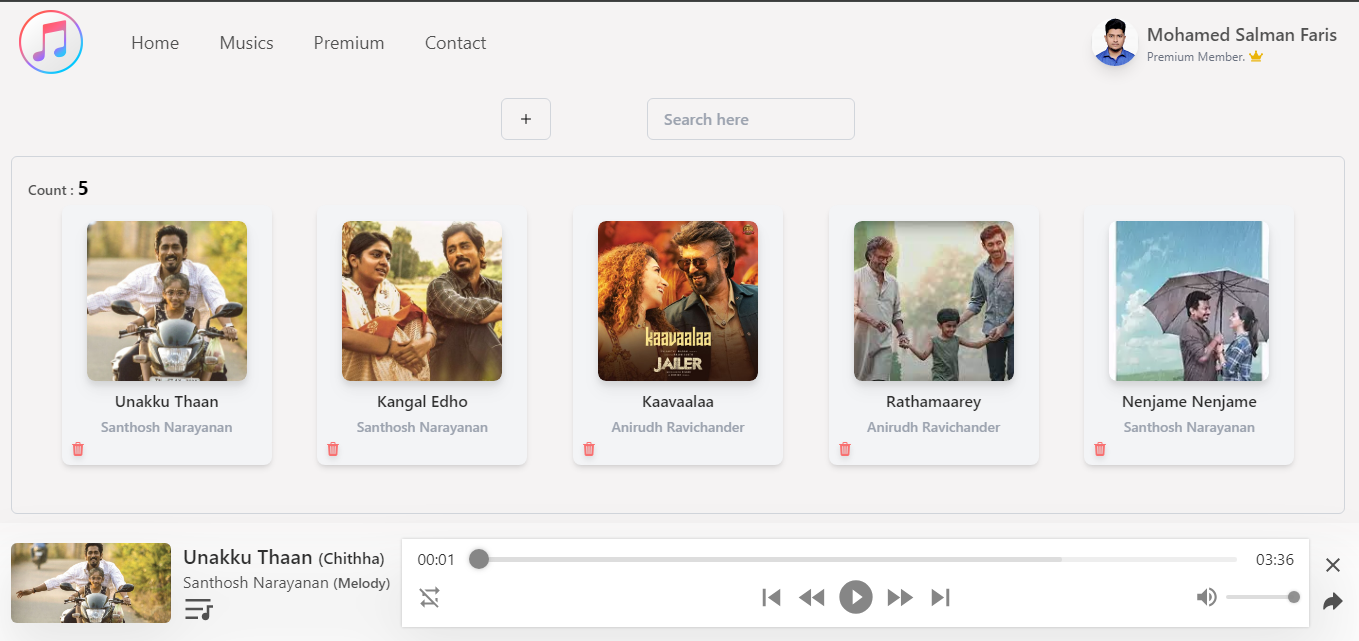This screenshot has height=641, width=1359.
Task: Play the current song
Action: point(856,597)
